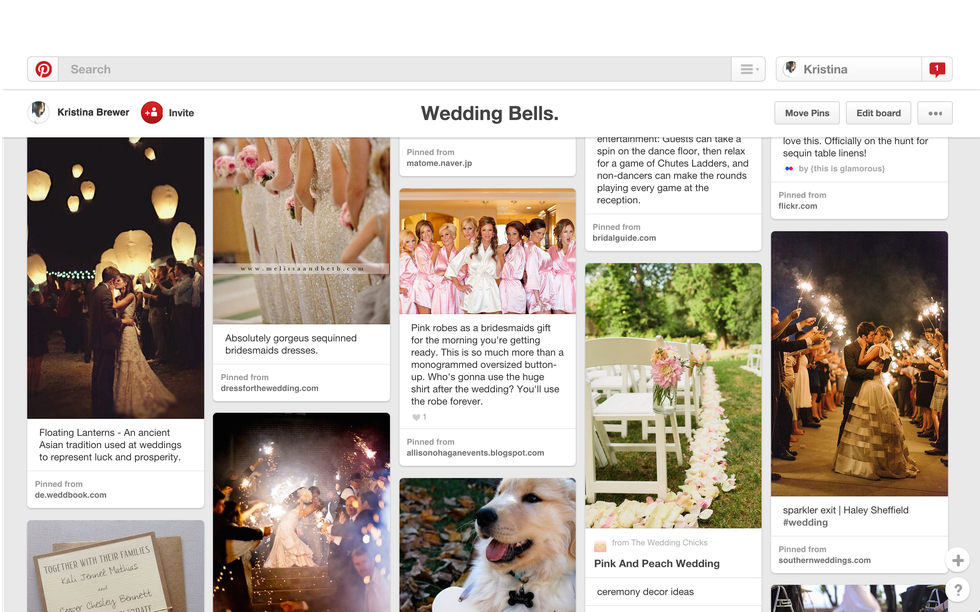This screenshot has width=980, height=612.
Task: Click the plus add pin button
Action: click(x=957, y=560)
